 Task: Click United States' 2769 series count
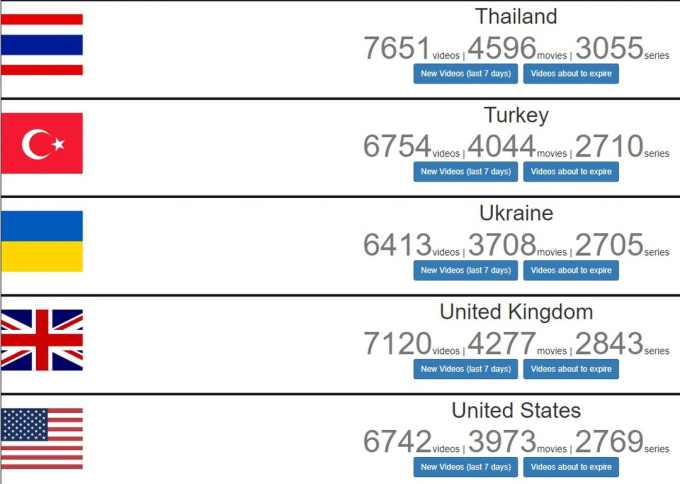point(608,441)
